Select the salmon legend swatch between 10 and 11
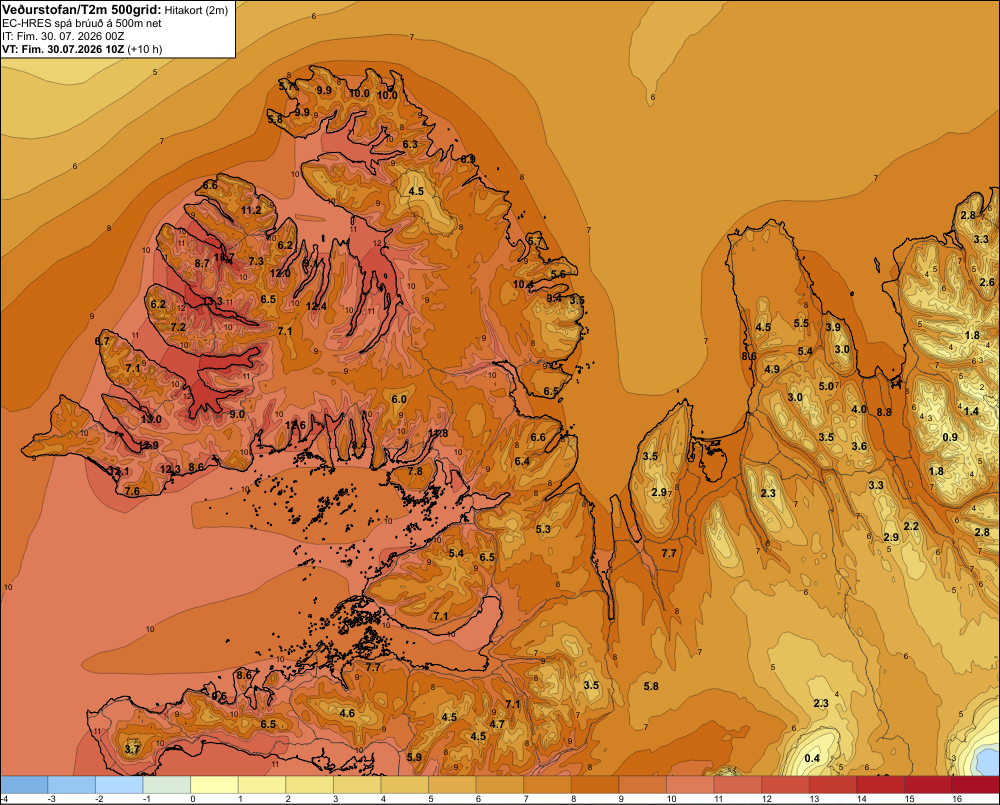Image resolution: width=1000 pixels, height=805 pixels. click(x=690, y=785)
